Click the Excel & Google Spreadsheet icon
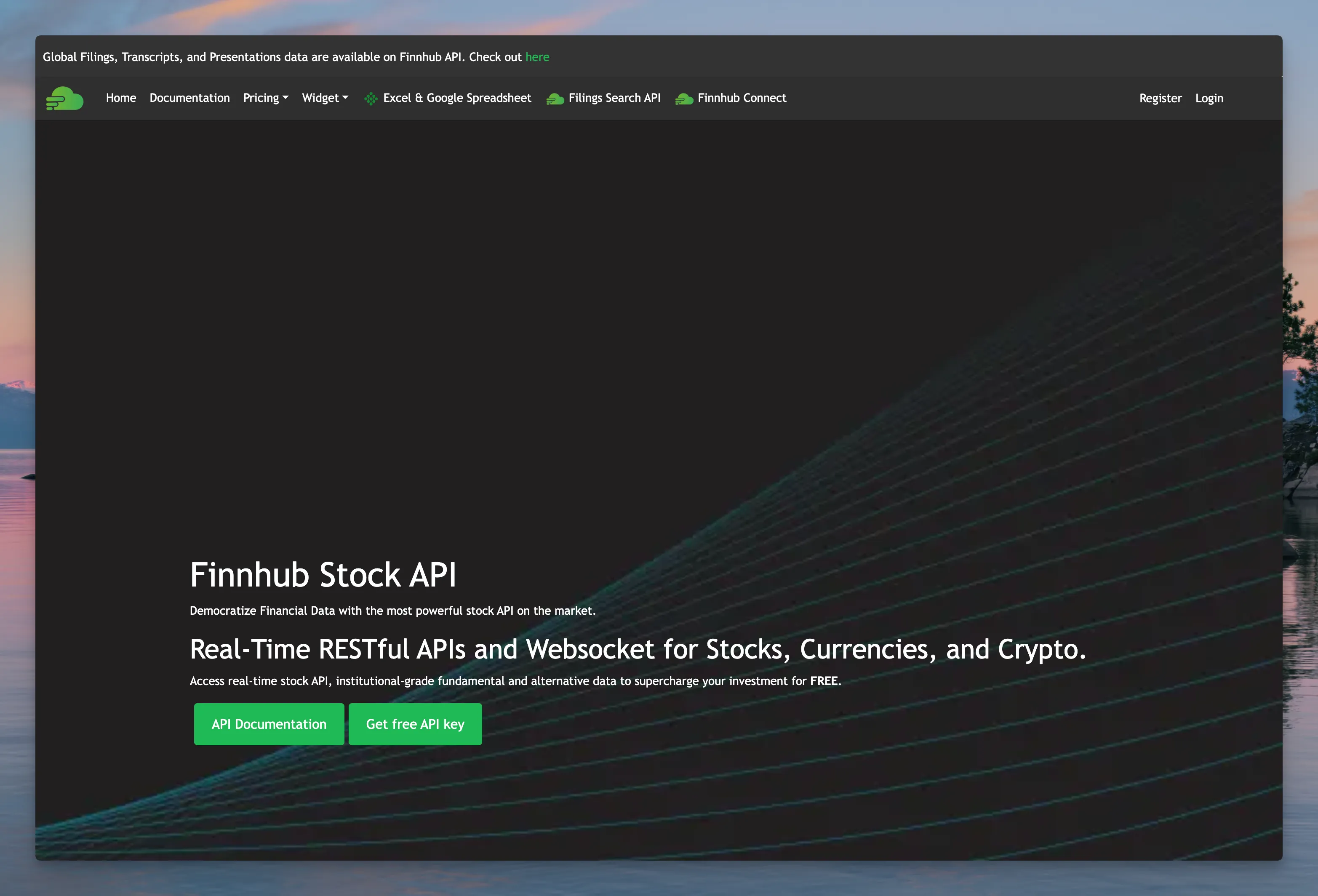Screen dimensions: 1318x896 (x=371, y=99)
